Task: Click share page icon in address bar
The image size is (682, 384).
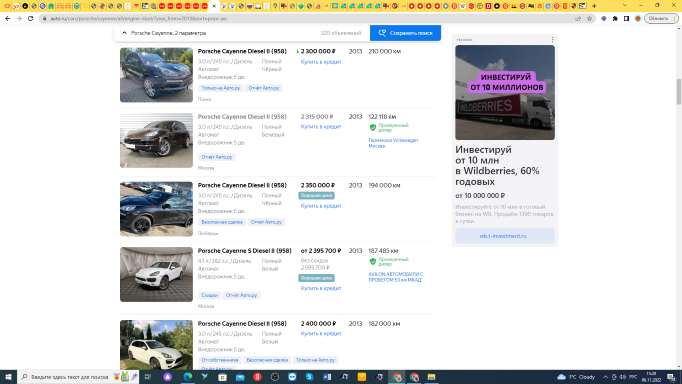Action: (578, 19)
